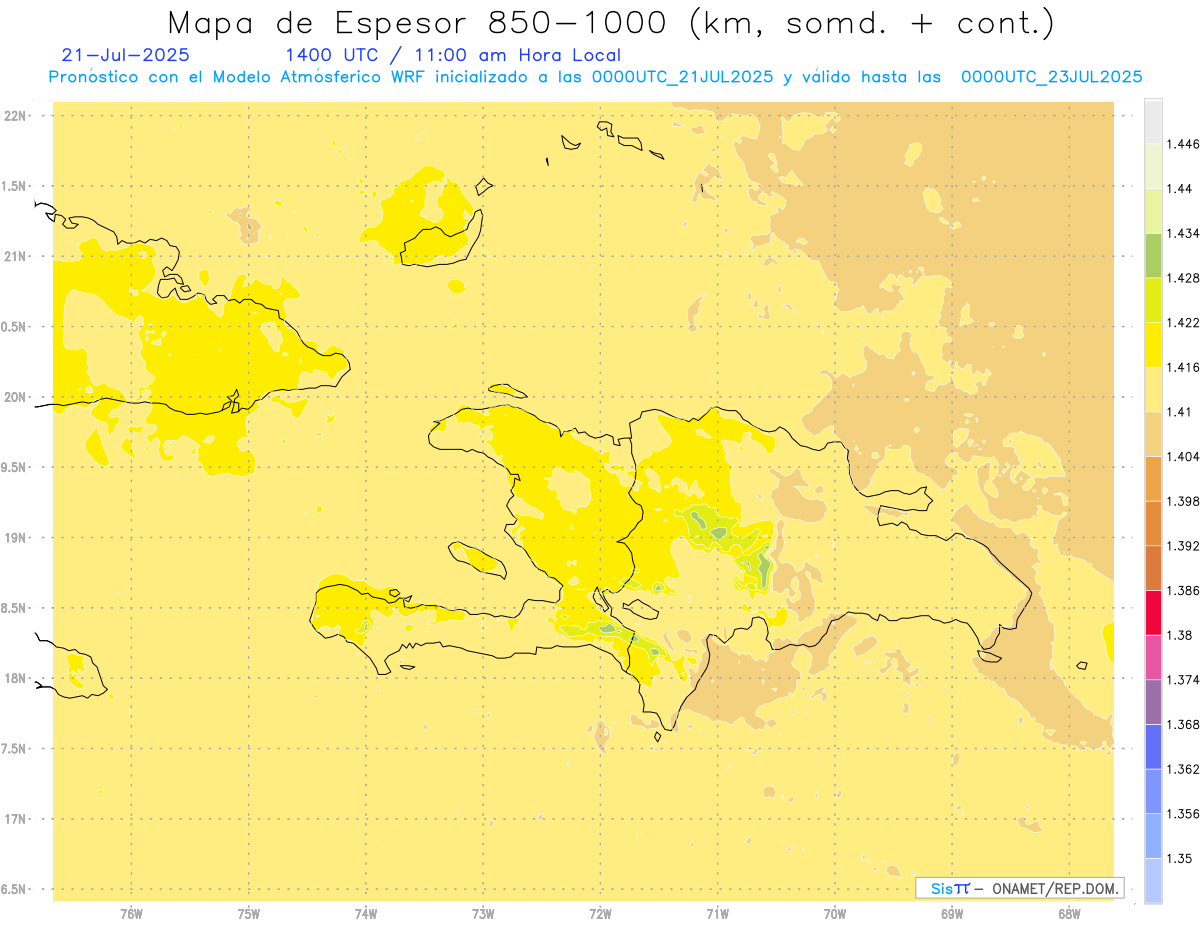
Task: Click the longitude label '73W'
Action: click(x=483, y=913)
